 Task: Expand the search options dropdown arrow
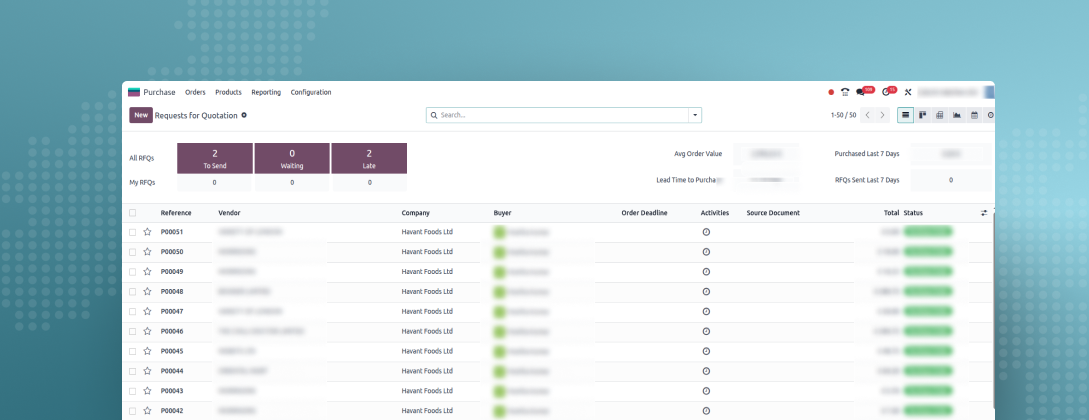tap(695, 115)
